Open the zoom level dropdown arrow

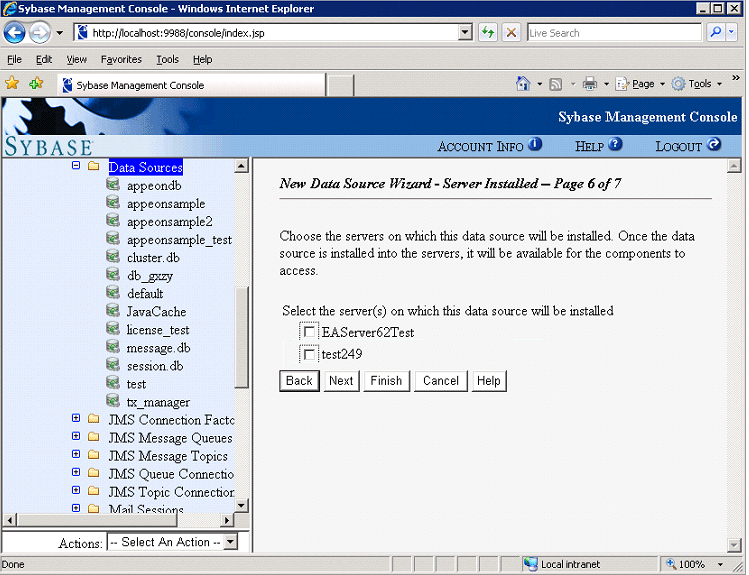coord(720,564)
